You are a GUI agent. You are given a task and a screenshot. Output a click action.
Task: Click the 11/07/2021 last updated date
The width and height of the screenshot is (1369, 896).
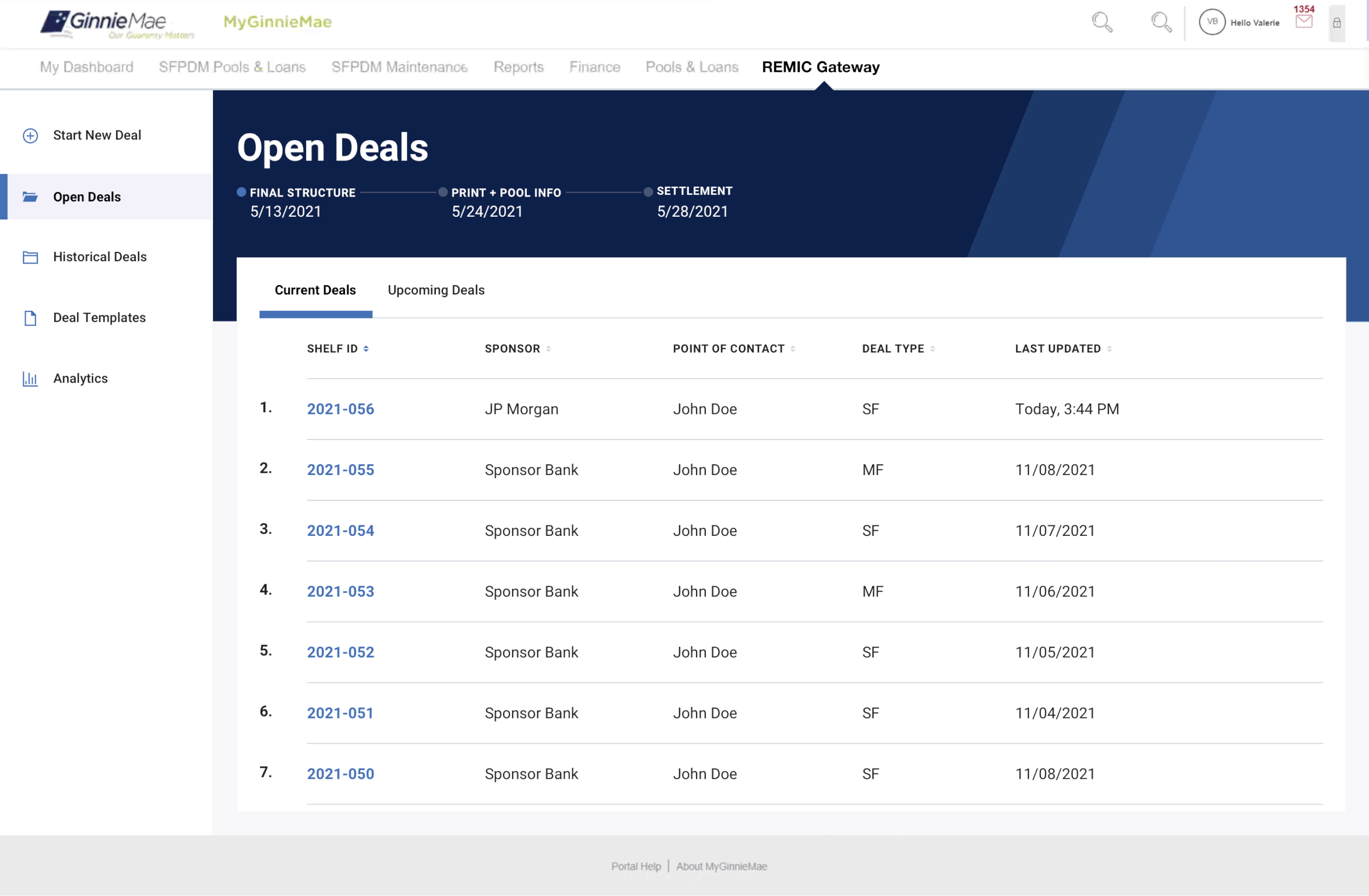click(x=1055, y=531)
